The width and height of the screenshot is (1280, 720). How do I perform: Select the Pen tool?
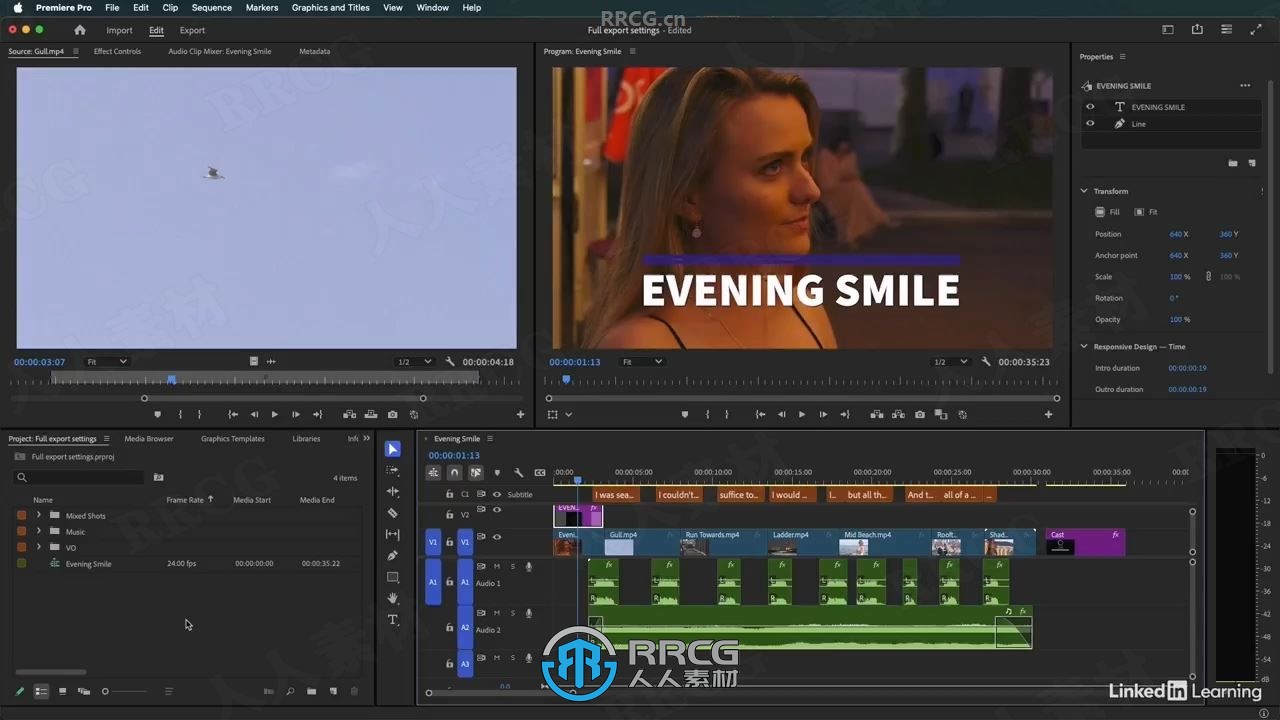tap(393, 556)
